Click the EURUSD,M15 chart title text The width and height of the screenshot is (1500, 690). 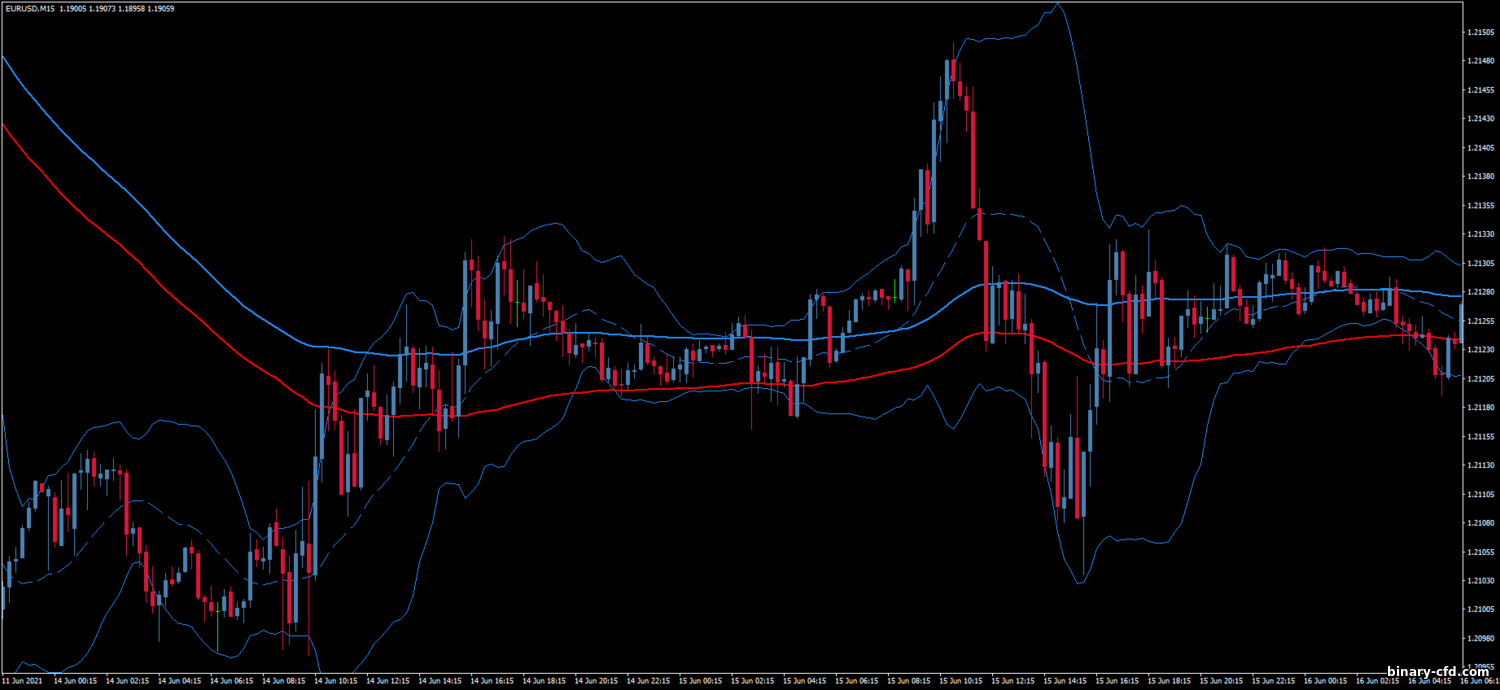click(x=28, y=8)
